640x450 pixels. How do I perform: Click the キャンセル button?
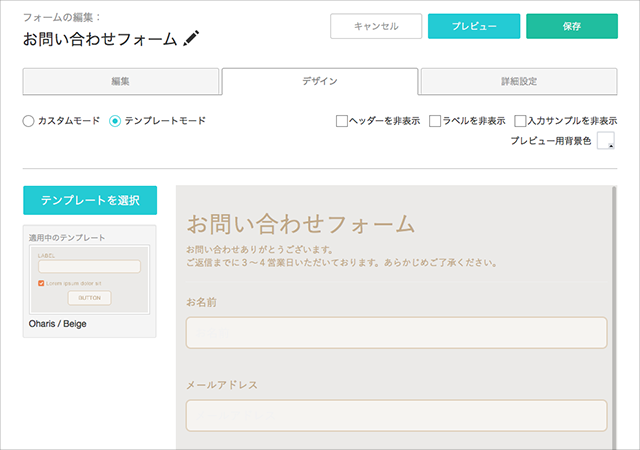[x=376, y=26]
